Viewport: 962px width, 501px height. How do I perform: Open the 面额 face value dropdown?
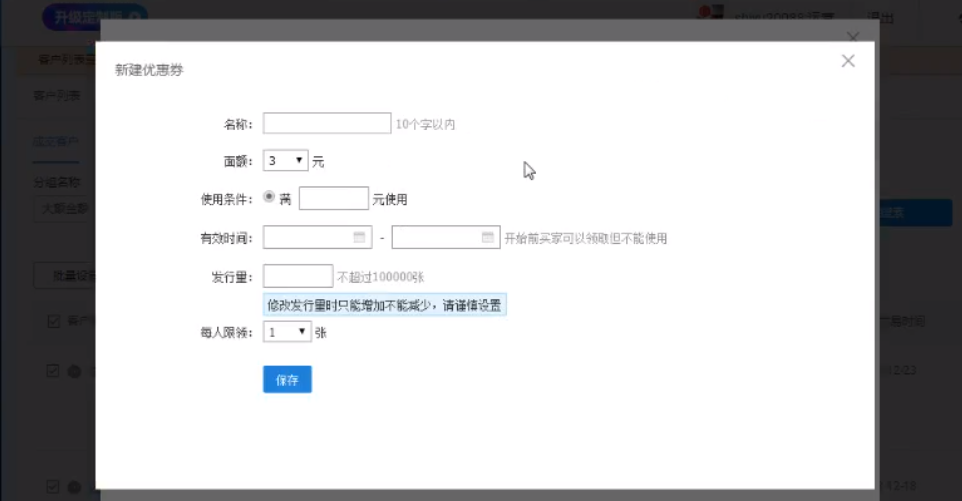(x=286, y=161)
